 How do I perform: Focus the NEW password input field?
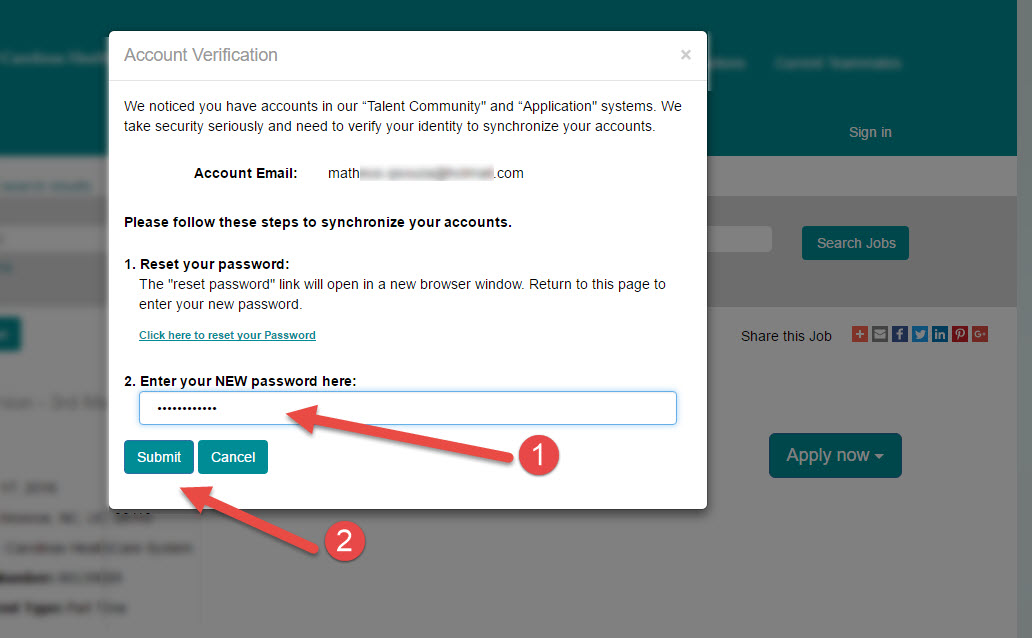click(407, 408)
